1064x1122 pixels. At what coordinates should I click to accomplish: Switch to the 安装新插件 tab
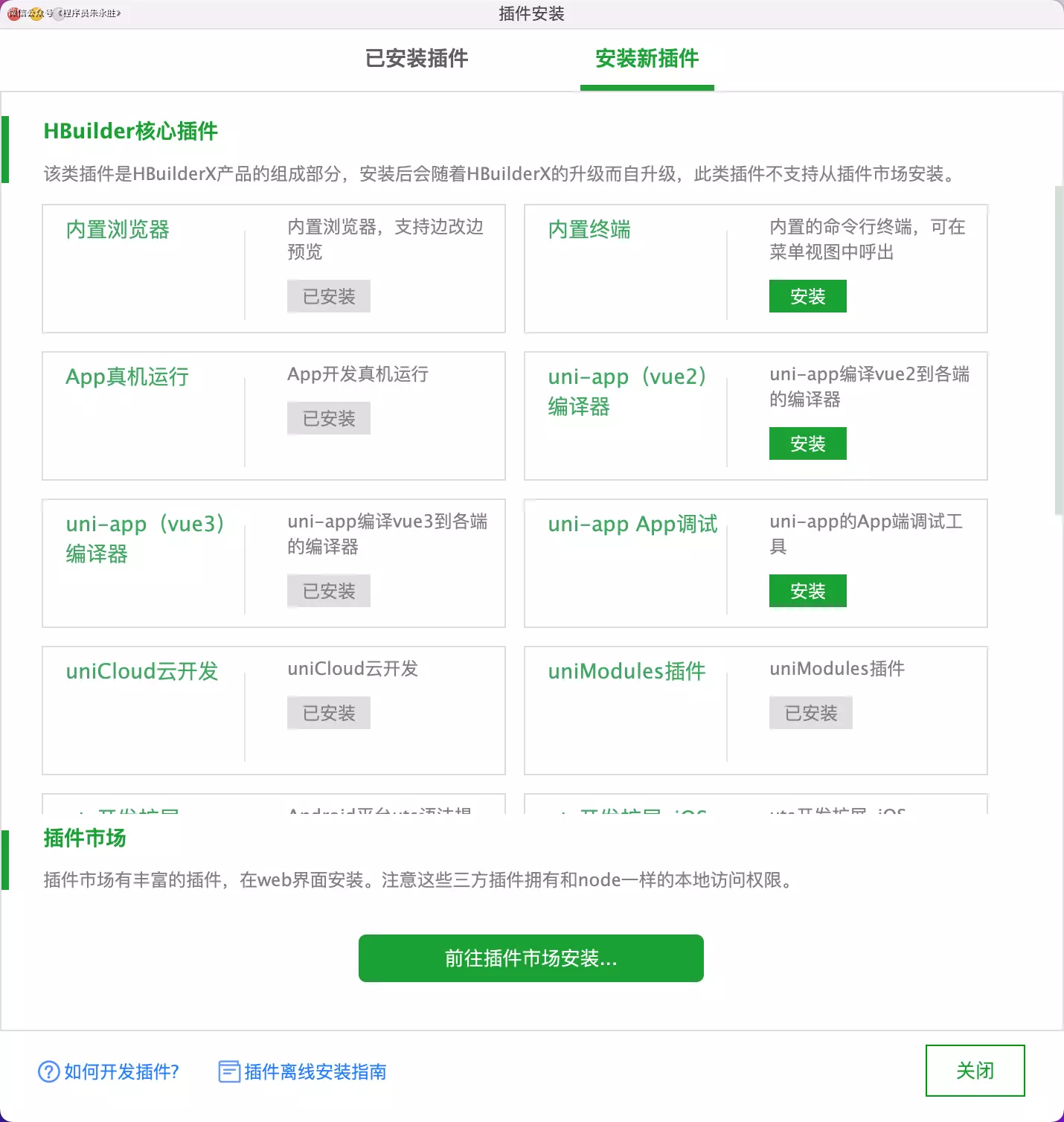646,59
